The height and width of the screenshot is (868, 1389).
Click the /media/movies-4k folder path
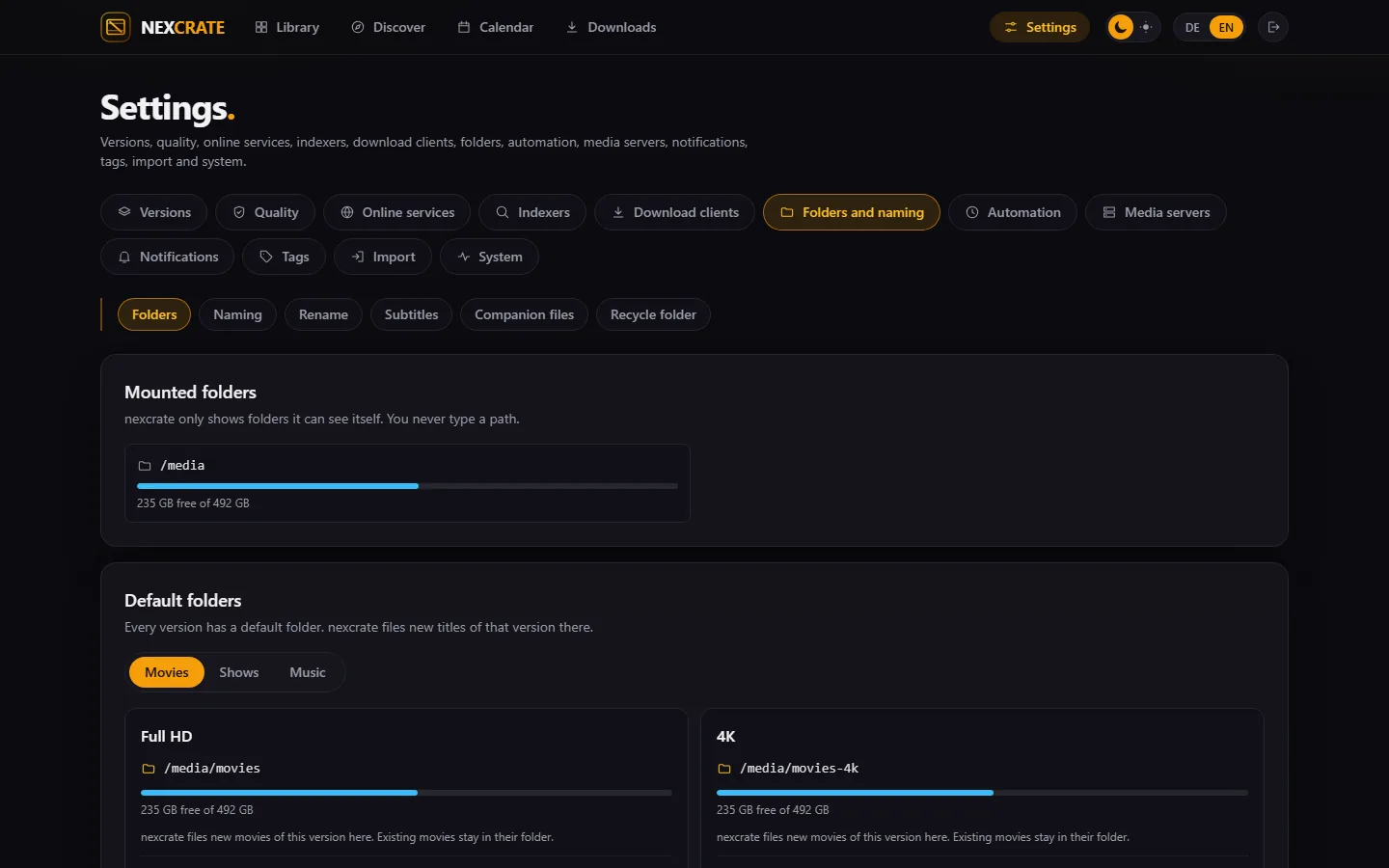tap(799, 769)
